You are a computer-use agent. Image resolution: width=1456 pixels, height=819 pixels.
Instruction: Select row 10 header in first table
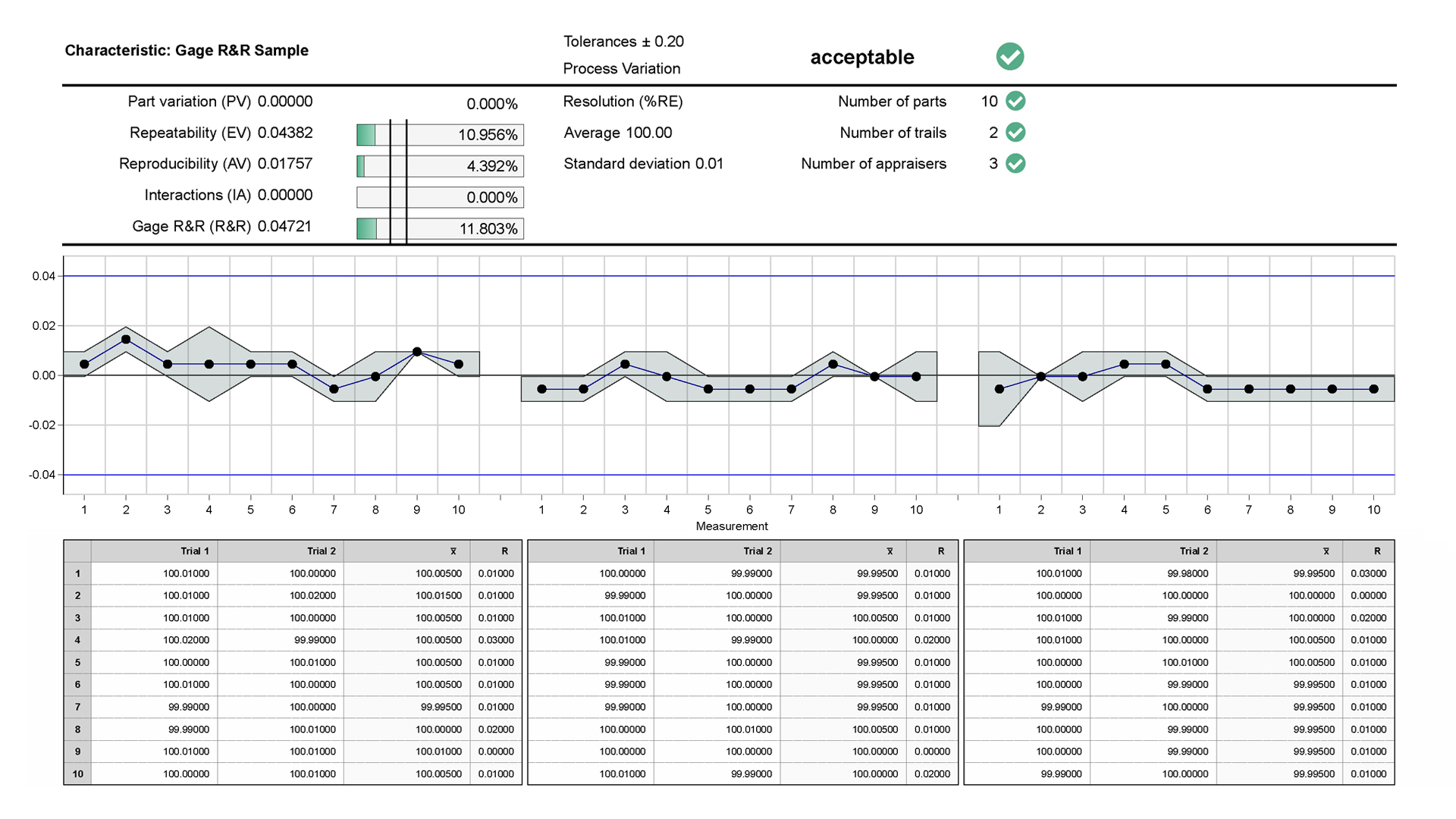77,774
